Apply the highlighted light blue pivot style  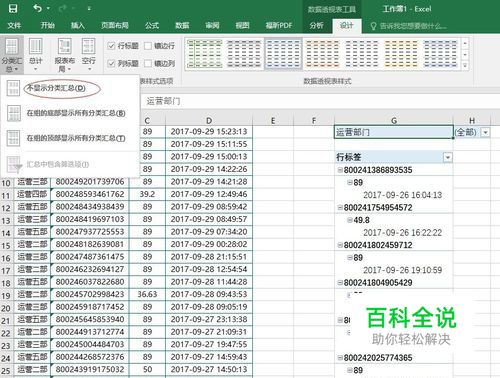pos(283,54)
